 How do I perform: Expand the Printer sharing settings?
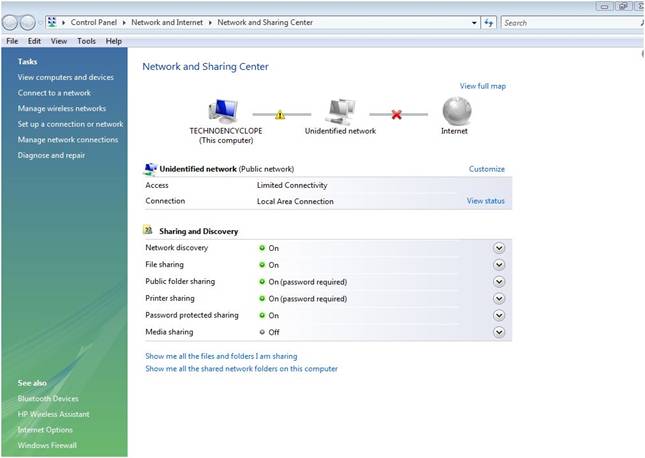pos(499,298)
